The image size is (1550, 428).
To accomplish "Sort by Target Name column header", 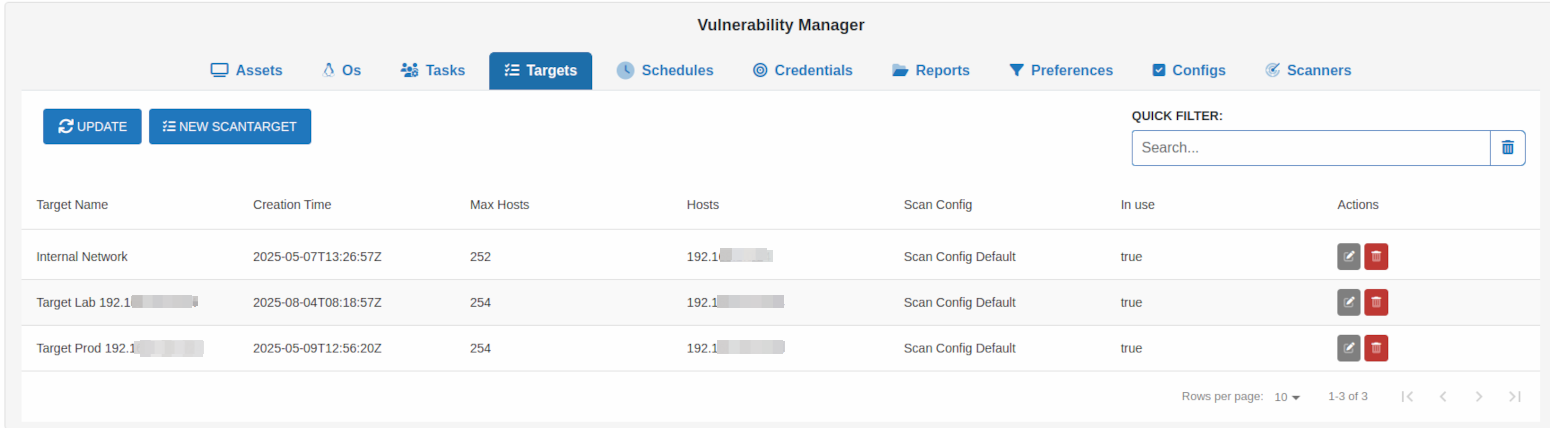I will tap(72, 205).
